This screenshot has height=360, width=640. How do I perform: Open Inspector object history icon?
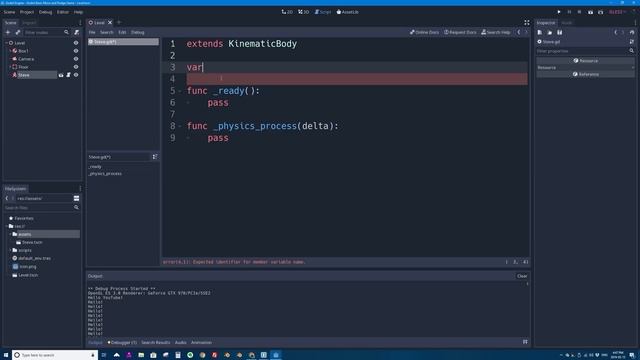[632, 32]
